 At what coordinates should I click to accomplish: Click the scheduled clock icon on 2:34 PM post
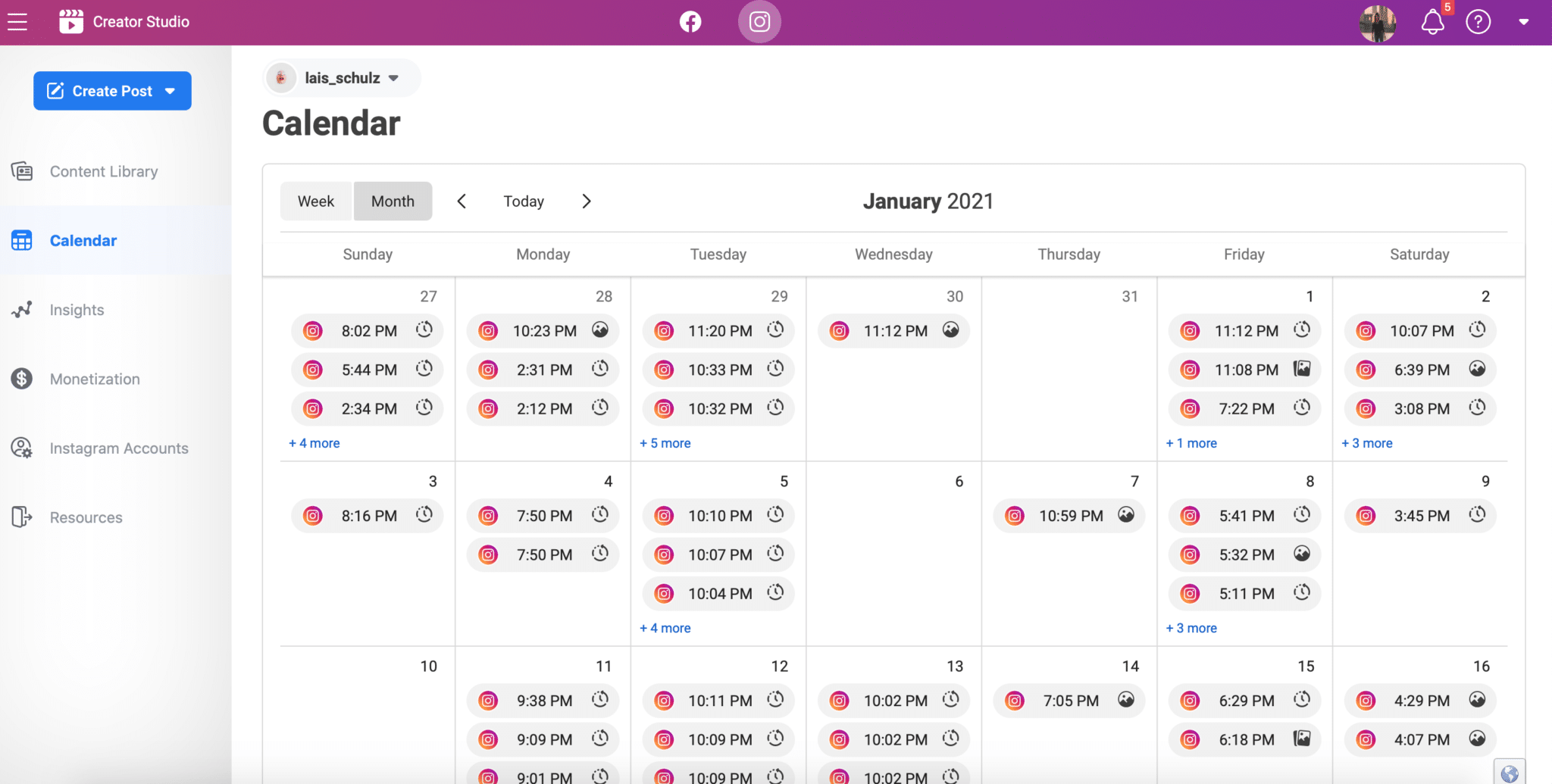click(x=424, y=408)
